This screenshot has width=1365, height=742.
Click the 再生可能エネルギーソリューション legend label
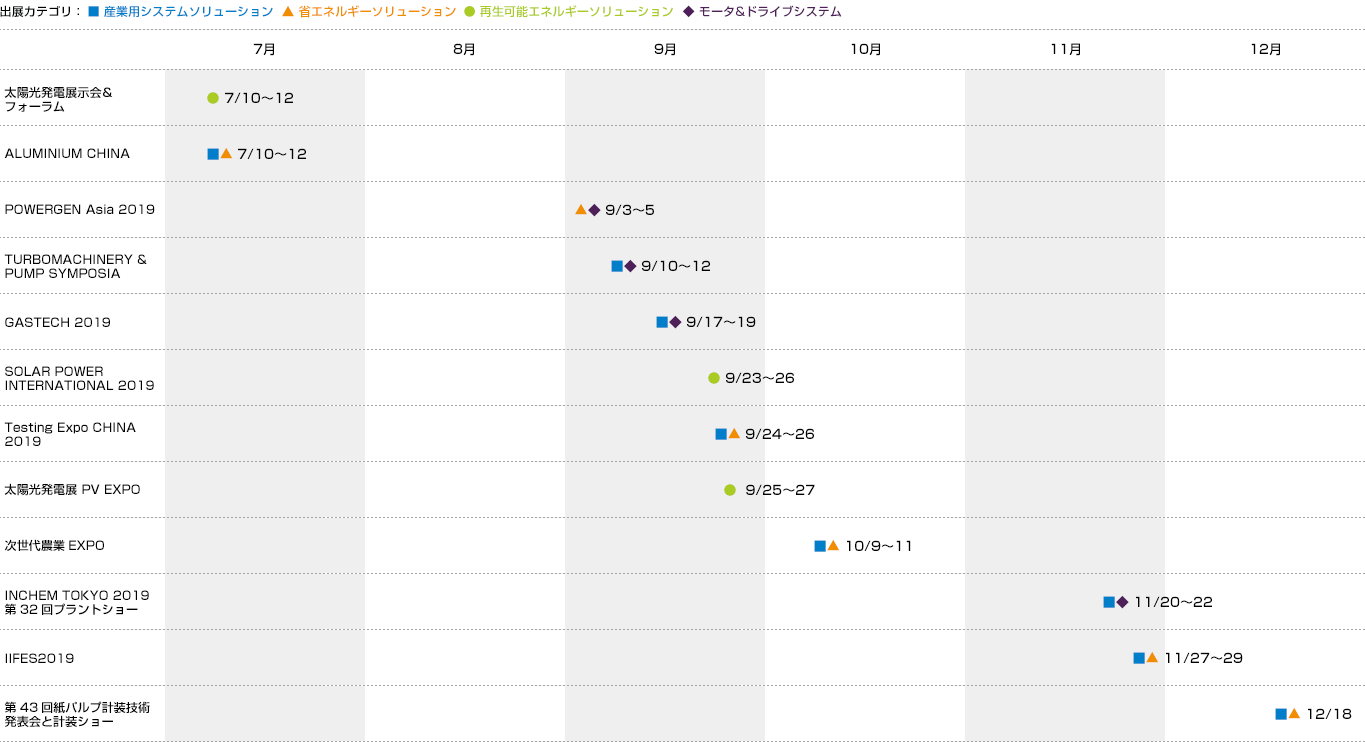(x=576, y=12)
